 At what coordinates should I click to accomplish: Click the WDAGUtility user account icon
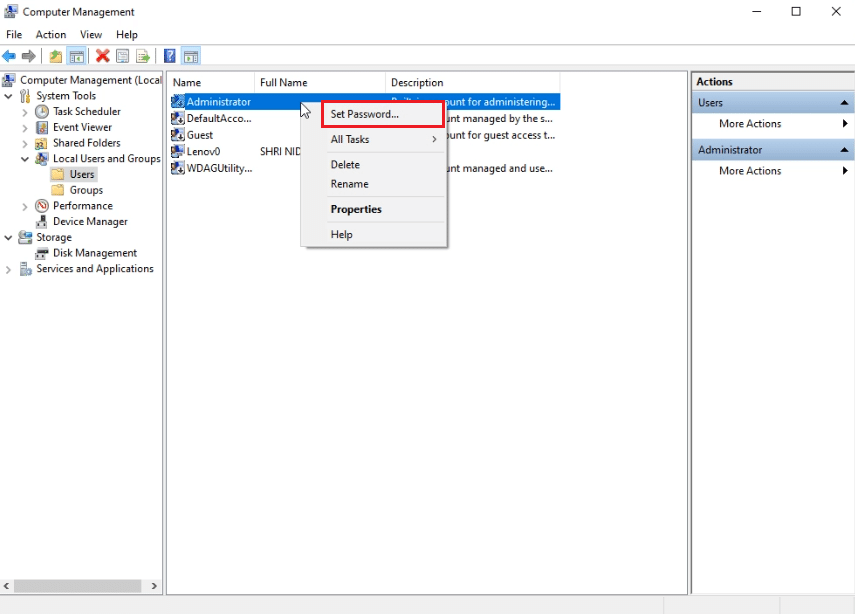tap(177, 168)
